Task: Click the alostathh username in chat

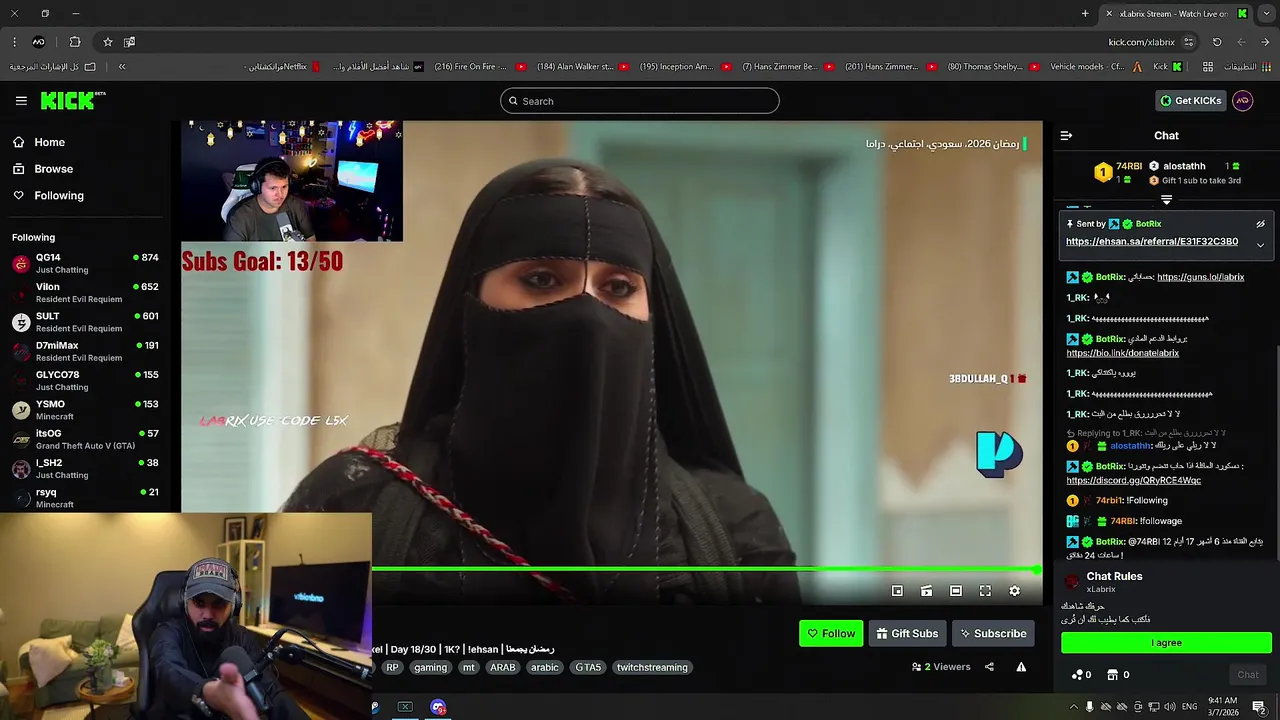Action: pos(1130,445)
